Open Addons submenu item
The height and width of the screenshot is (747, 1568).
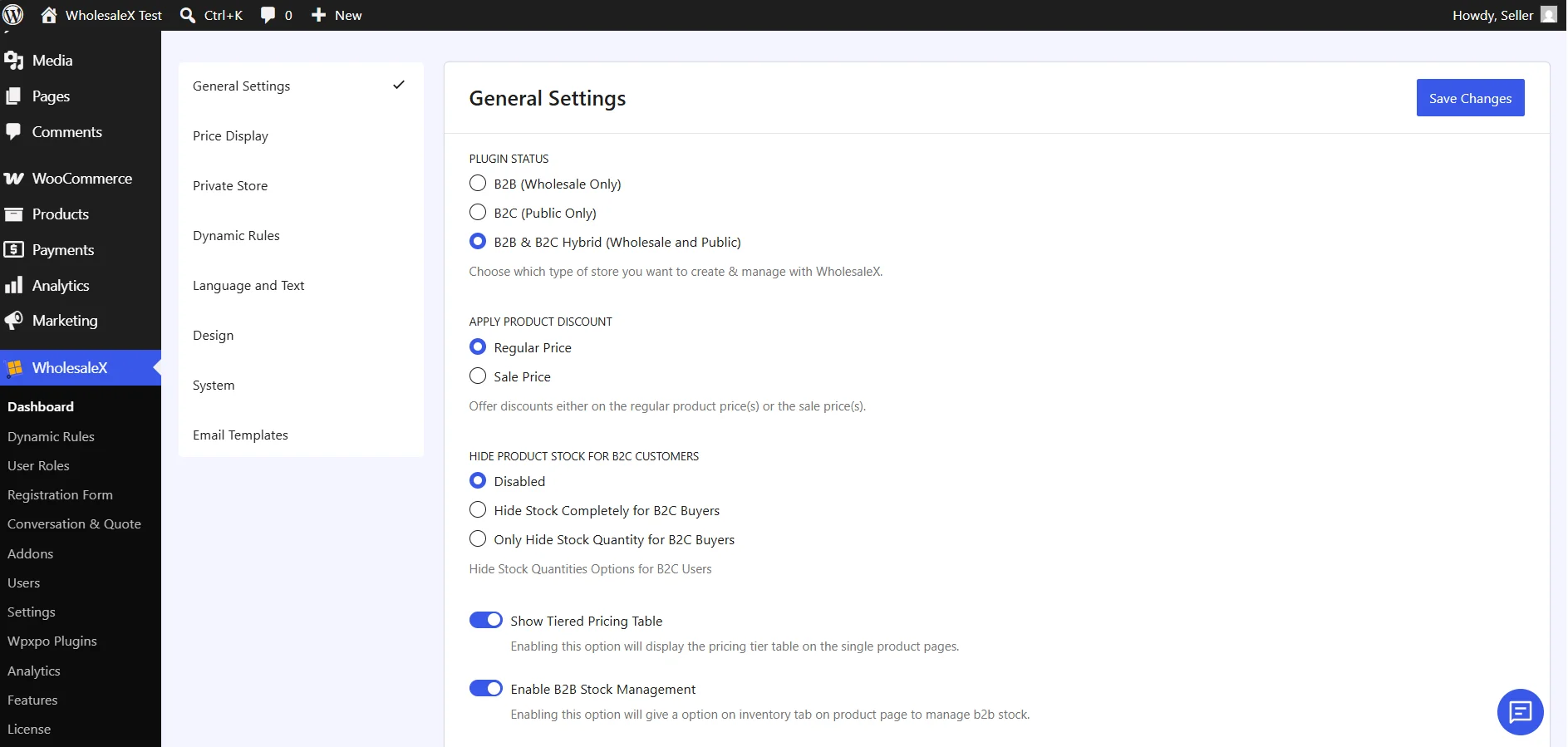(81, 553)
